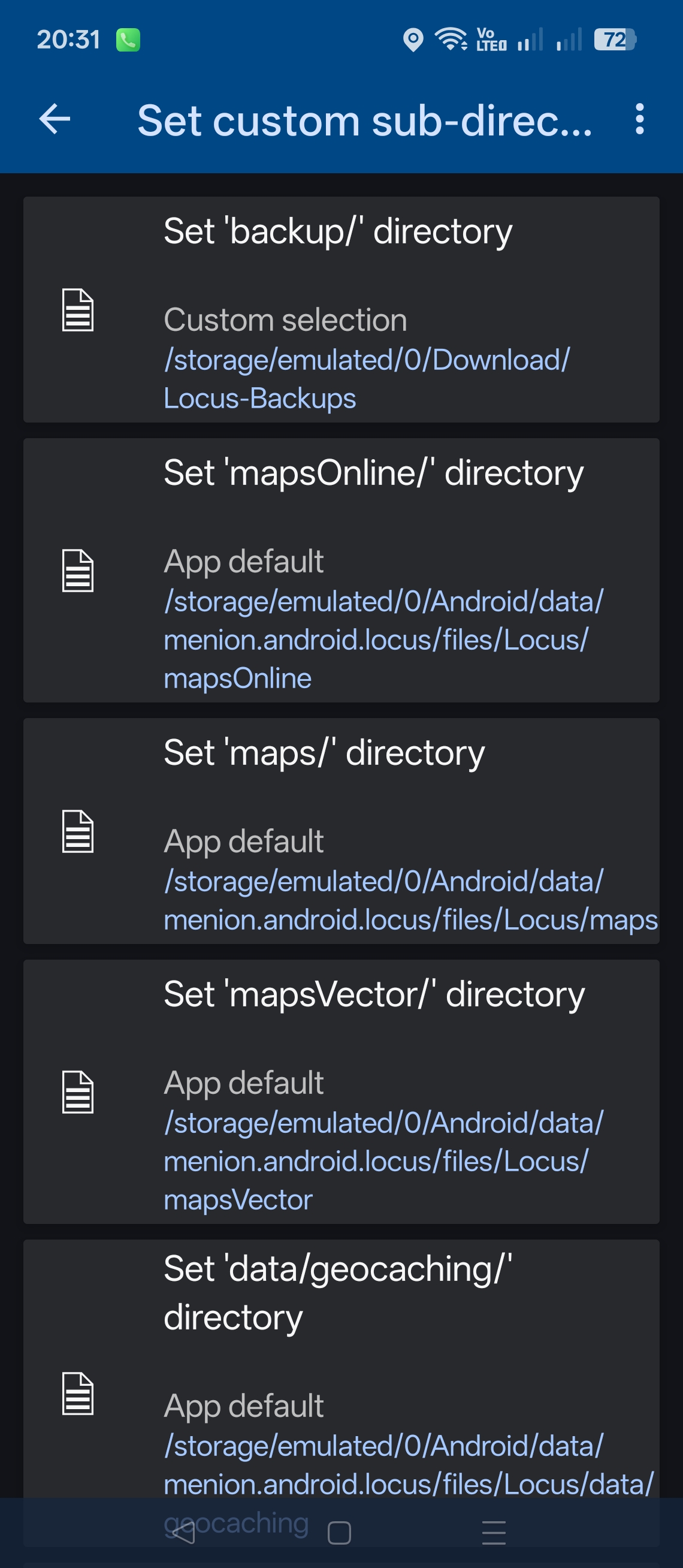The width and height of the screenshot is (683, 1568).
Task: Tap the Android home navigation button
Action: [x=339, y=1533]
